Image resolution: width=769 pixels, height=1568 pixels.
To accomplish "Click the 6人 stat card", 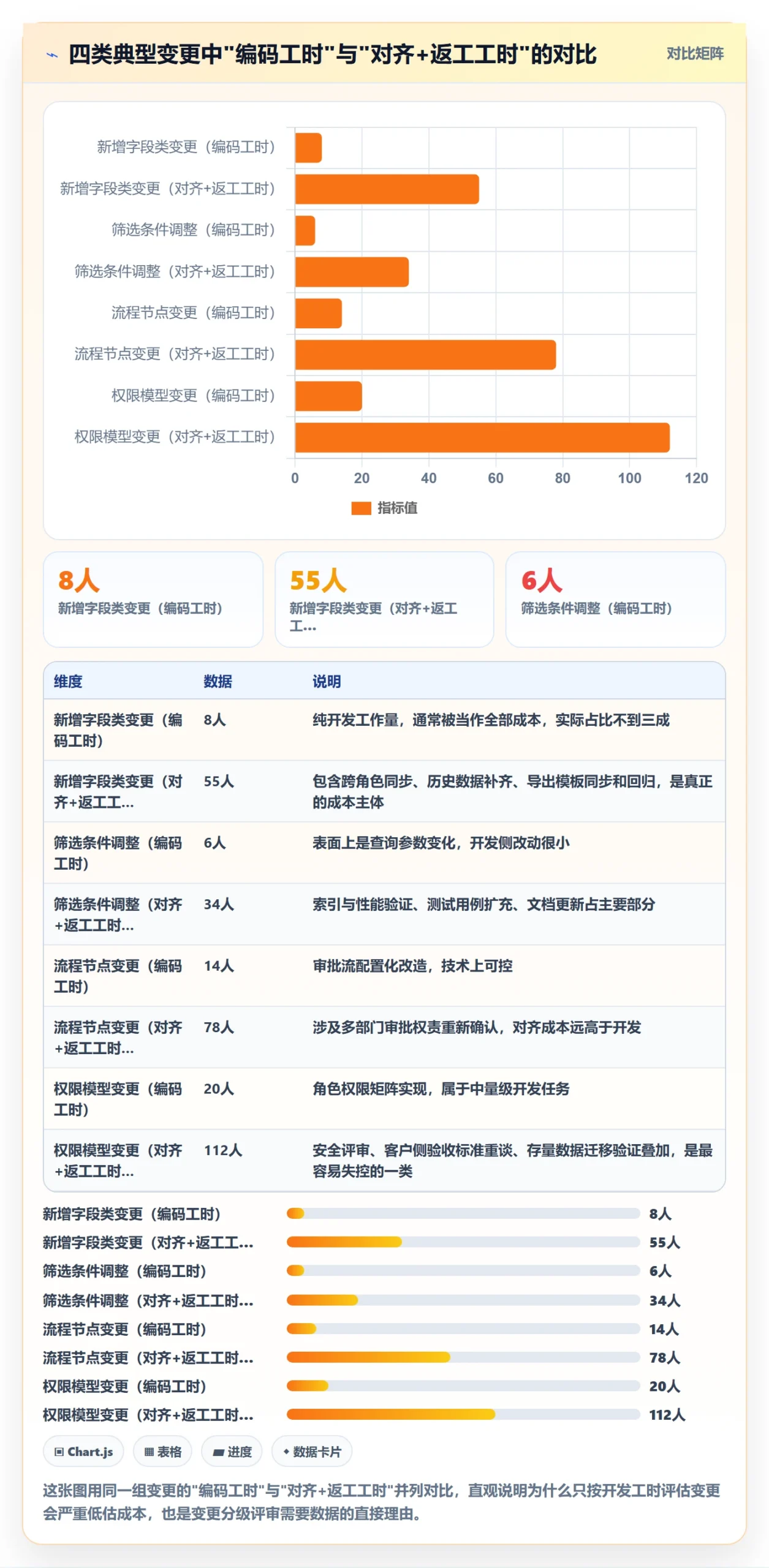I will click(x=615, y=599).
